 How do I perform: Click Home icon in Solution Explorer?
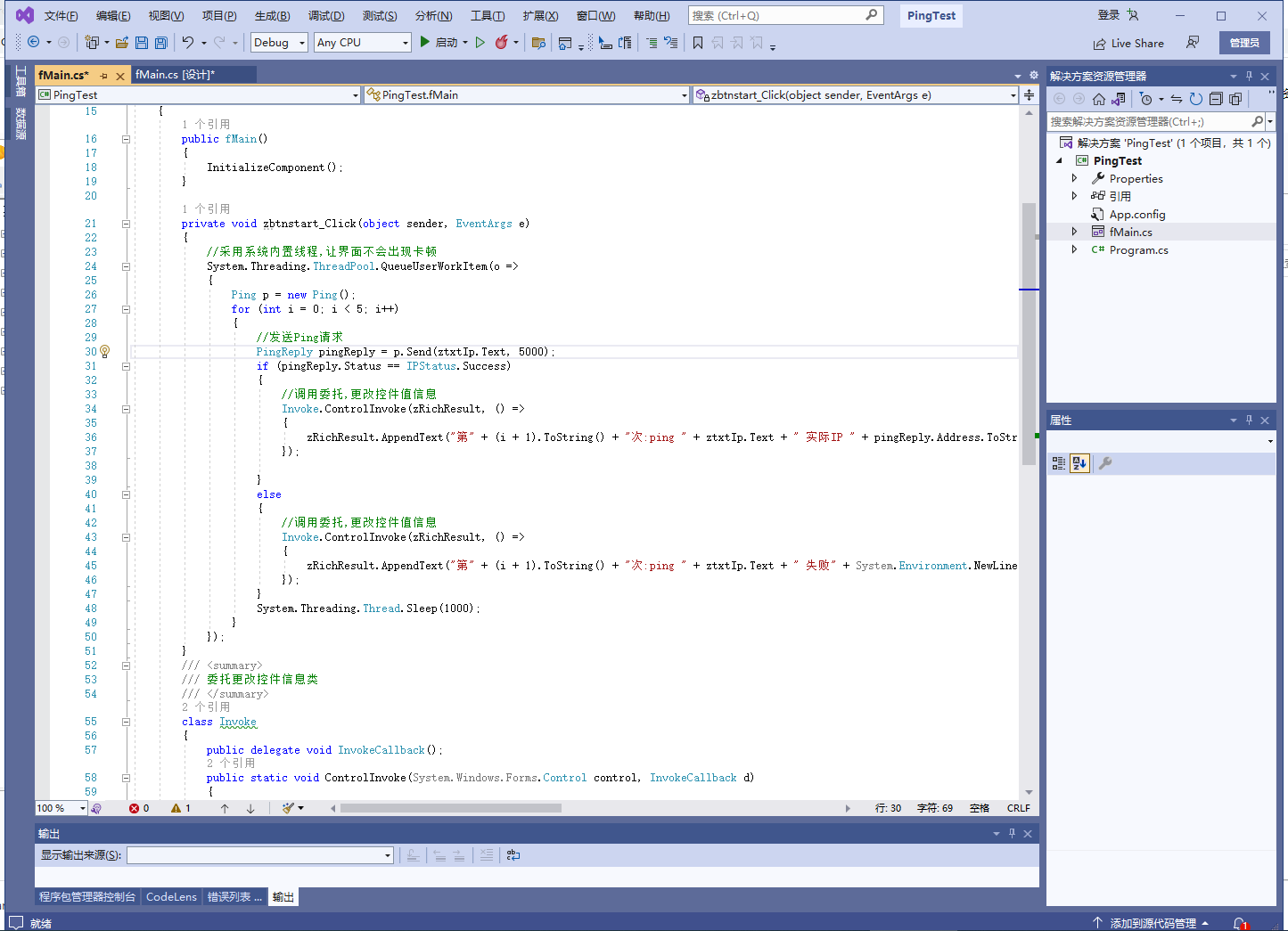[1099, 99]
